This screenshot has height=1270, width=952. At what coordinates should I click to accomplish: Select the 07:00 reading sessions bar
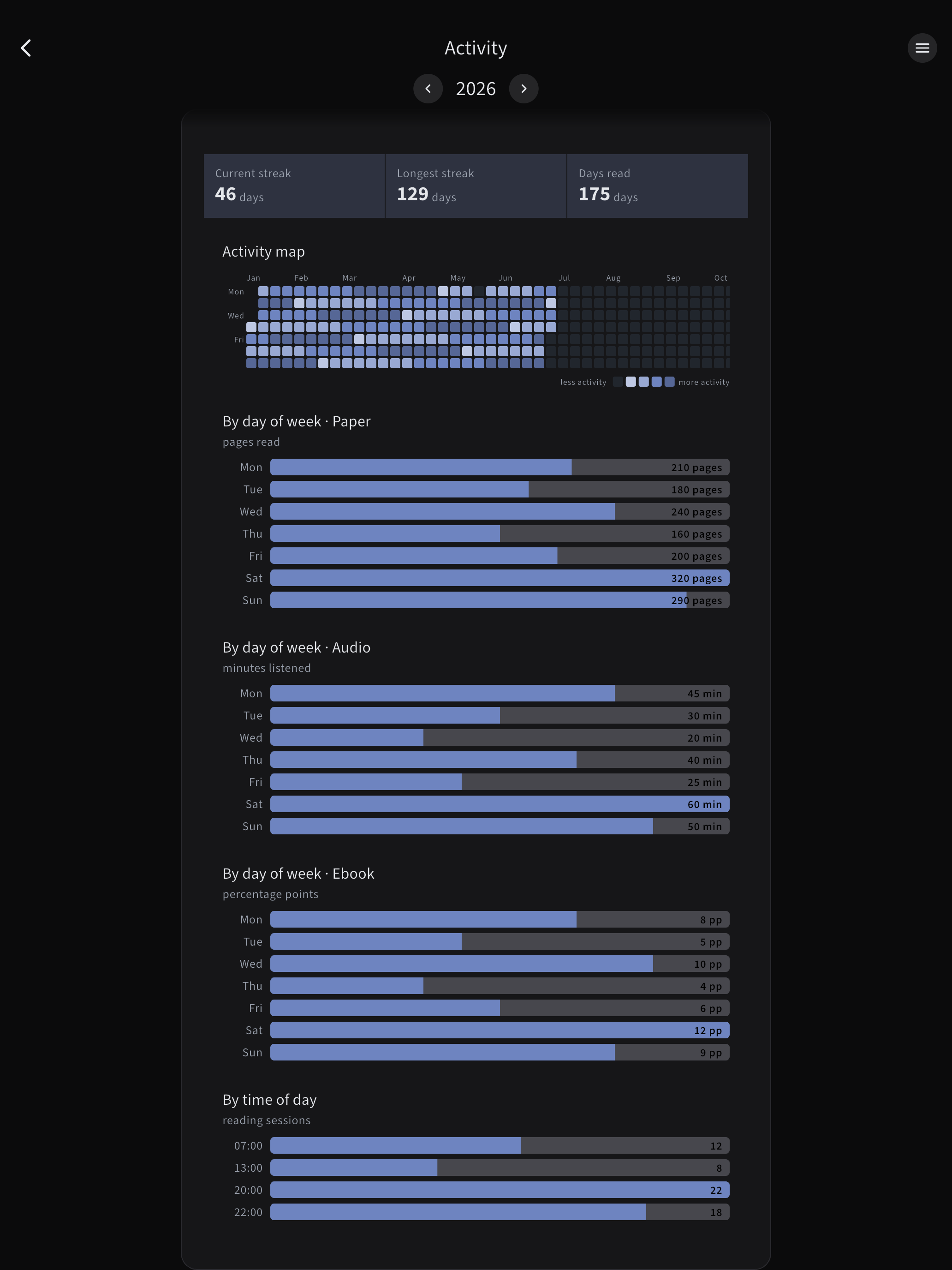pyautogui.click(x=500, y=1145)
